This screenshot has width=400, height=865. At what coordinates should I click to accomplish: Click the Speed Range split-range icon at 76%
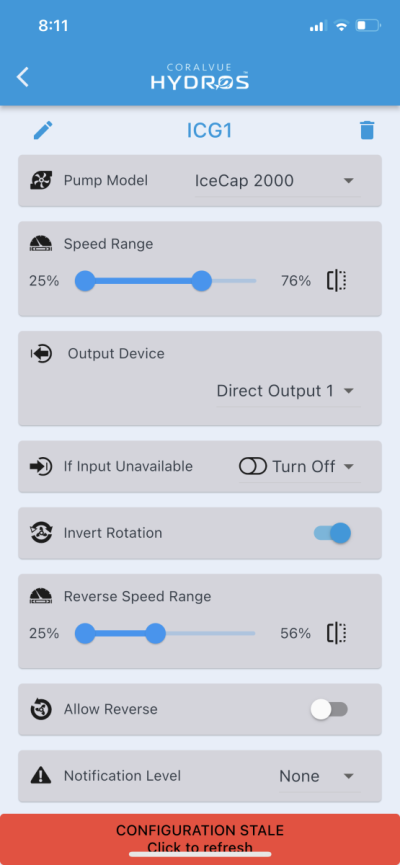[337, 281]
